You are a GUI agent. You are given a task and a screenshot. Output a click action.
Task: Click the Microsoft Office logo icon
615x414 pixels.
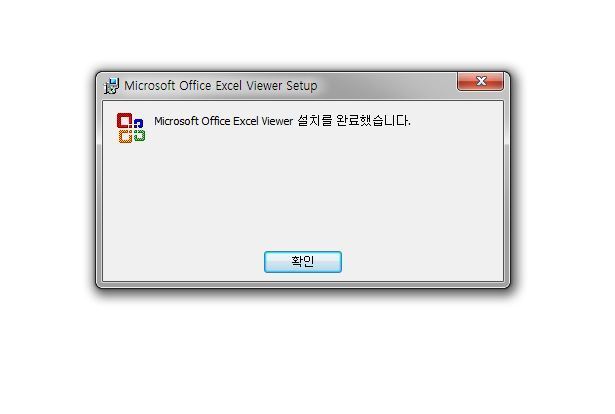click(x=131, y=128)
